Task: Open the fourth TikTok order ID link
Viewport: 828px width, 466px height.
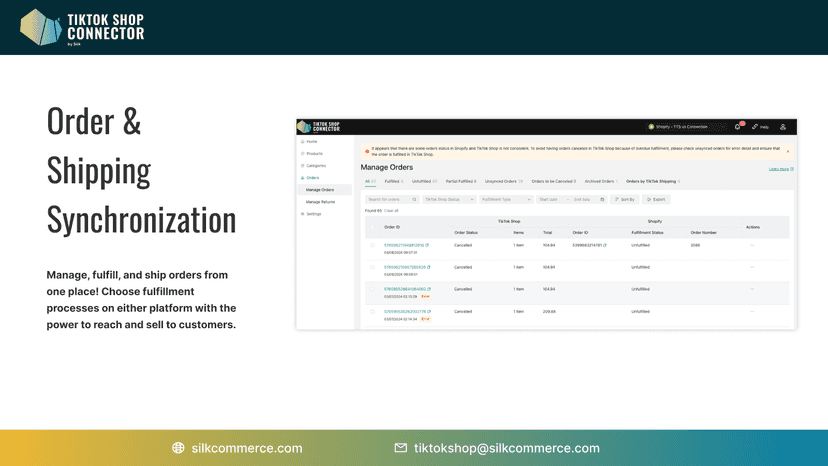Action: pos(405,312)
